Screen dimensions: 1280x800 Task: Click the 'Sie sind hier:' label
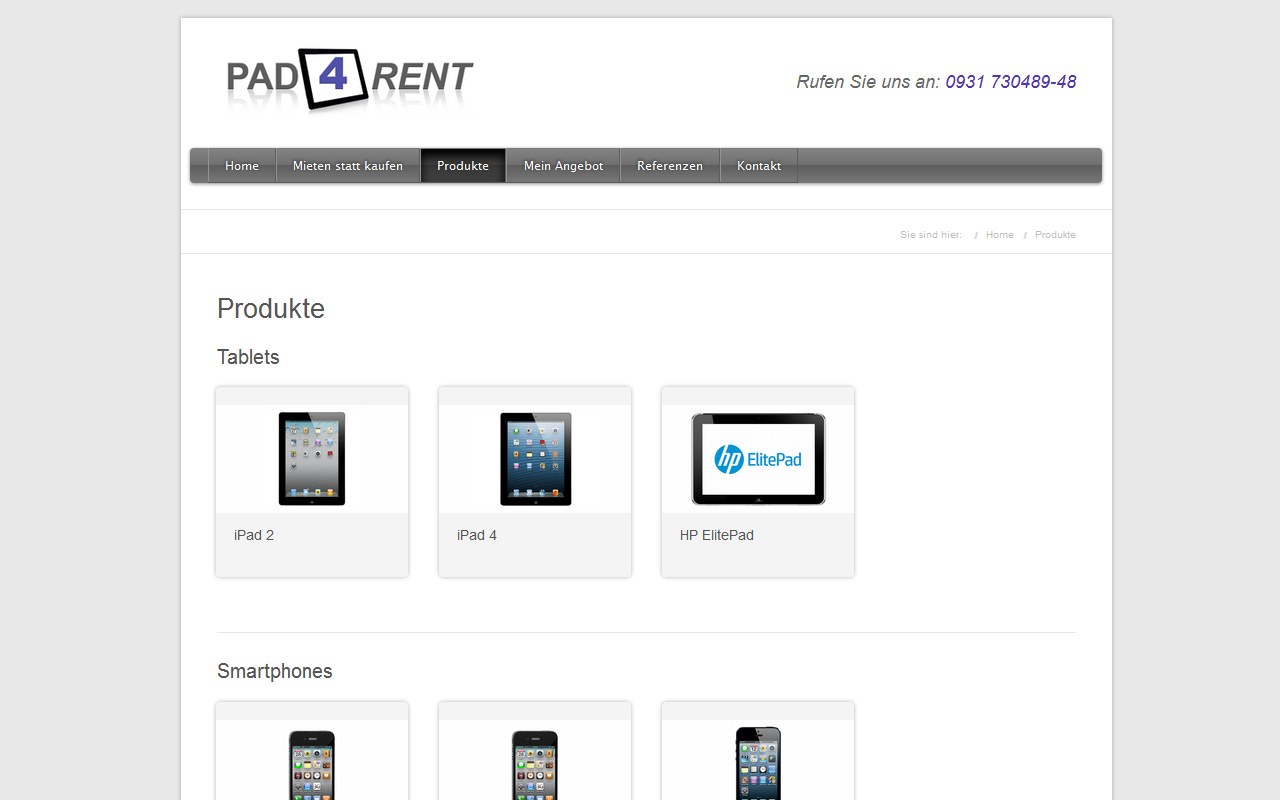pyautogui.click(x=931, y=235)
